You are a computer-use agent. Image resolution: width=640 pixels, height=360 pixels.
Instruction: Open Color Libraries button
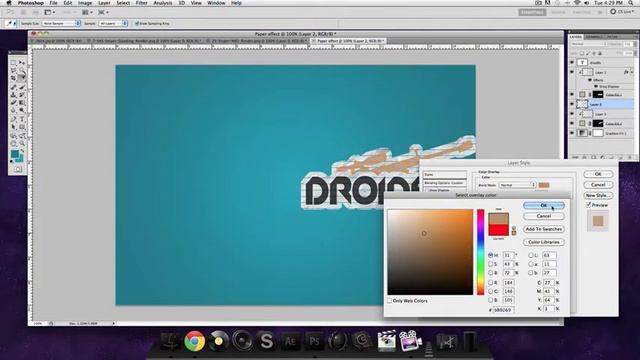point(544,242)
